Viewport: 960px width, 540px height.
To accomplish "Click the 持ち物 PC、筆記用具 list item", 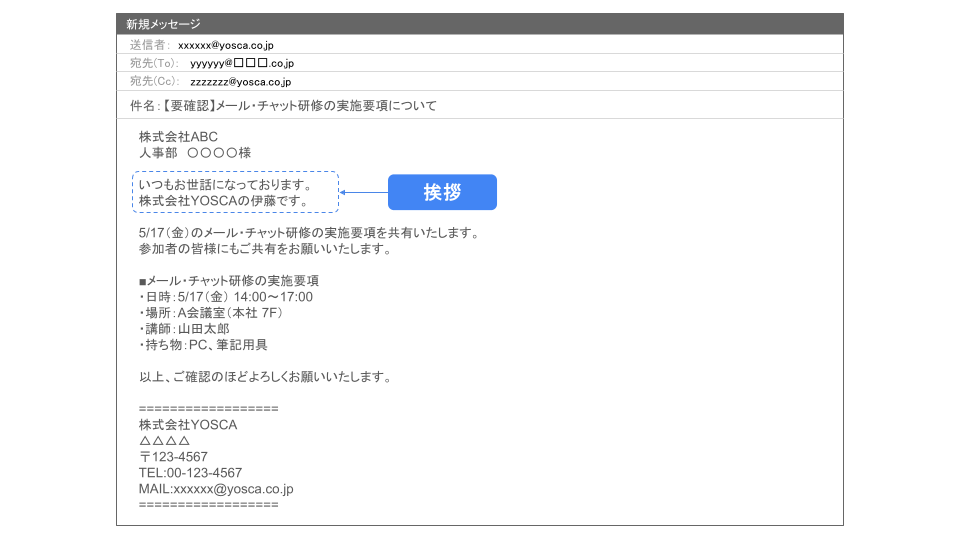I will pyautogui.click(x=204, y=345).
